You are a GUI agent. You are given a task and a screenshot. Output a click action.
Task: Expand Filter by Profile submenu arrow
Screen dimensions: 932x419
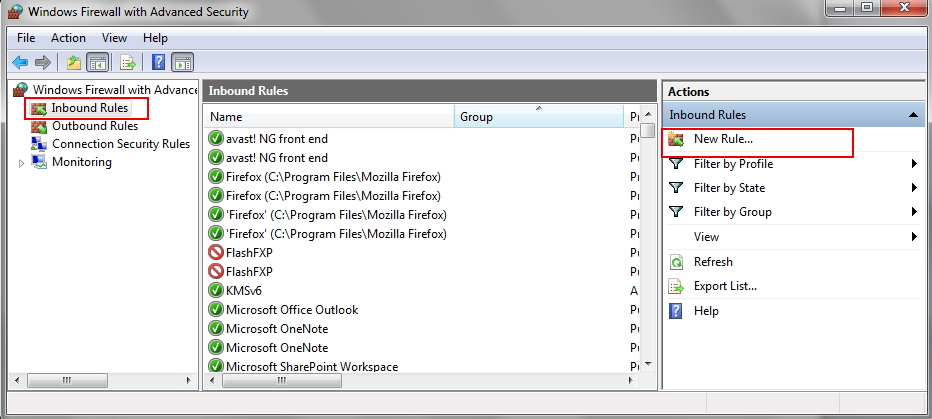(914, 163)
